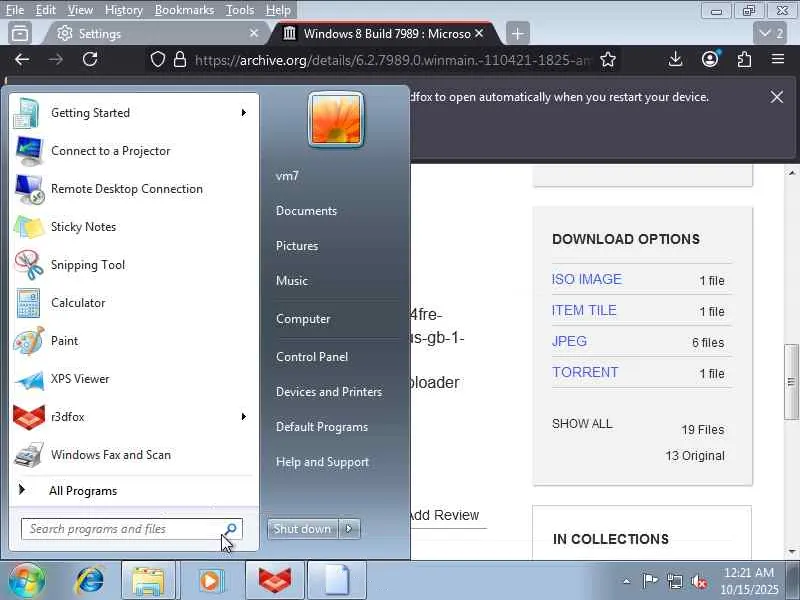Open Devices and Printers
Viewport: 800px width, 600px height.
pos(329,392)
